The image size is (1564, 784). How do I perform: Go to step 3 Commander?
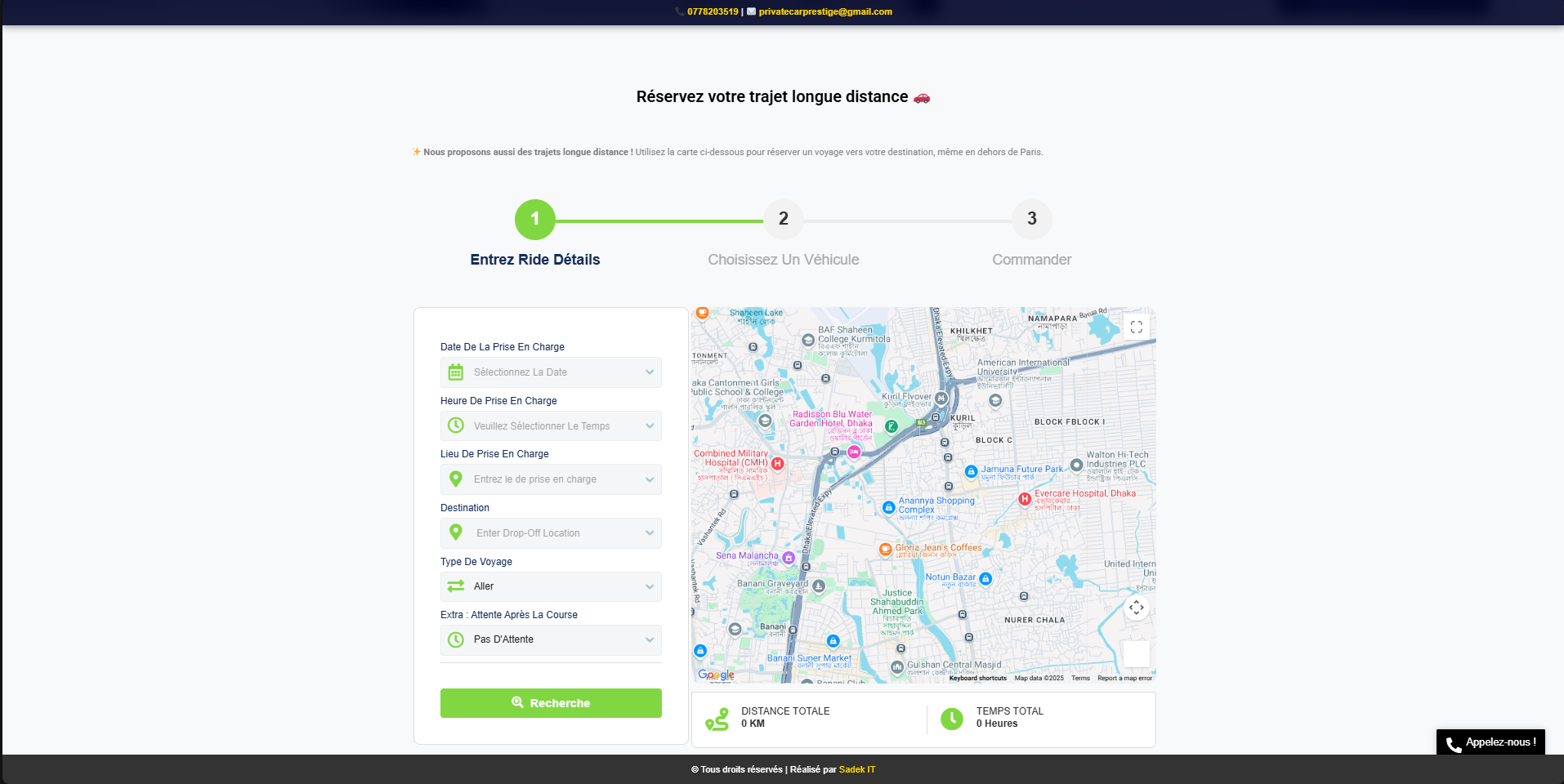(x=1032, y=220)
